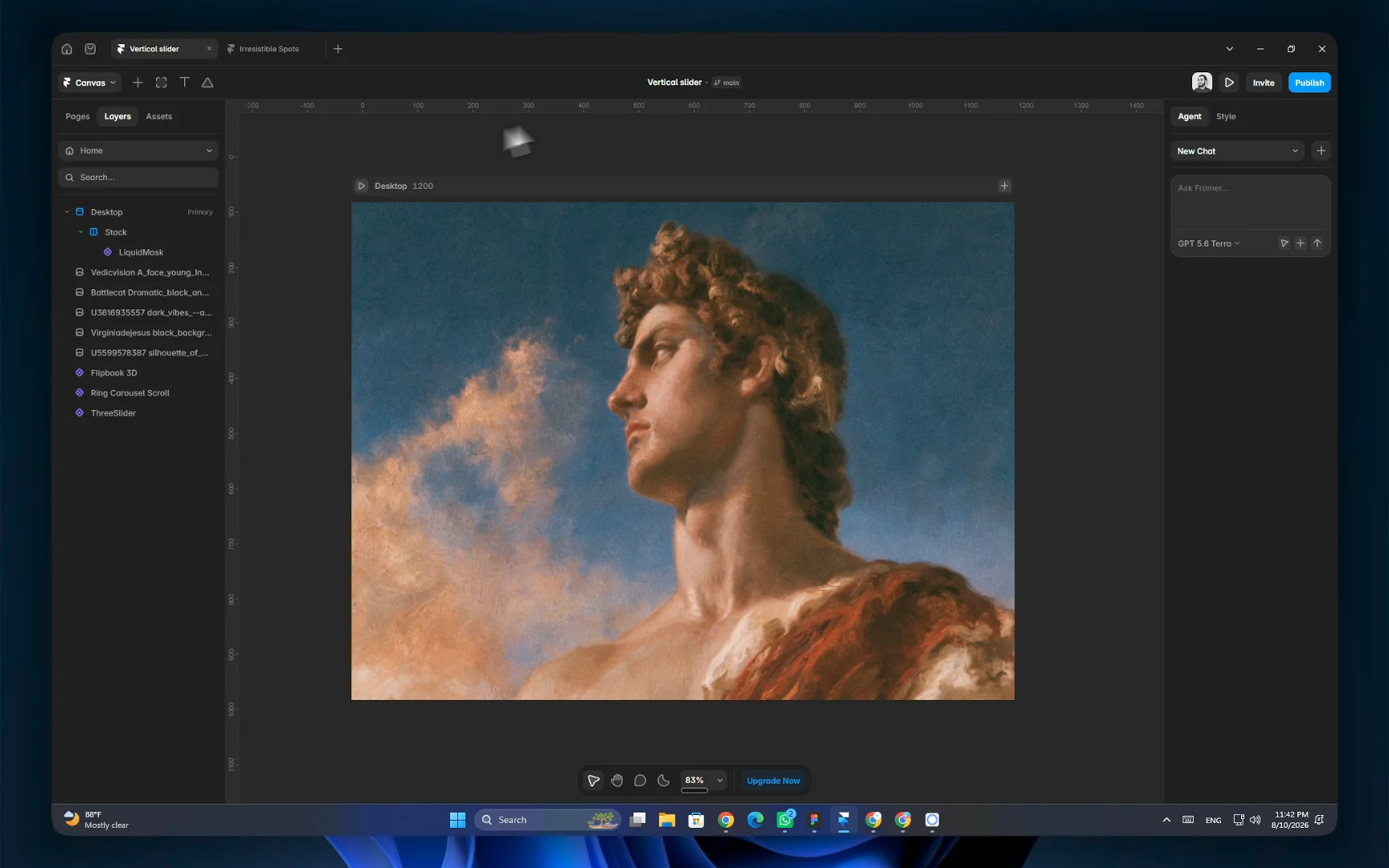The image size is (1389, 868).
Task: Start a new agent chat with plus
Action: coord(1321,151)
